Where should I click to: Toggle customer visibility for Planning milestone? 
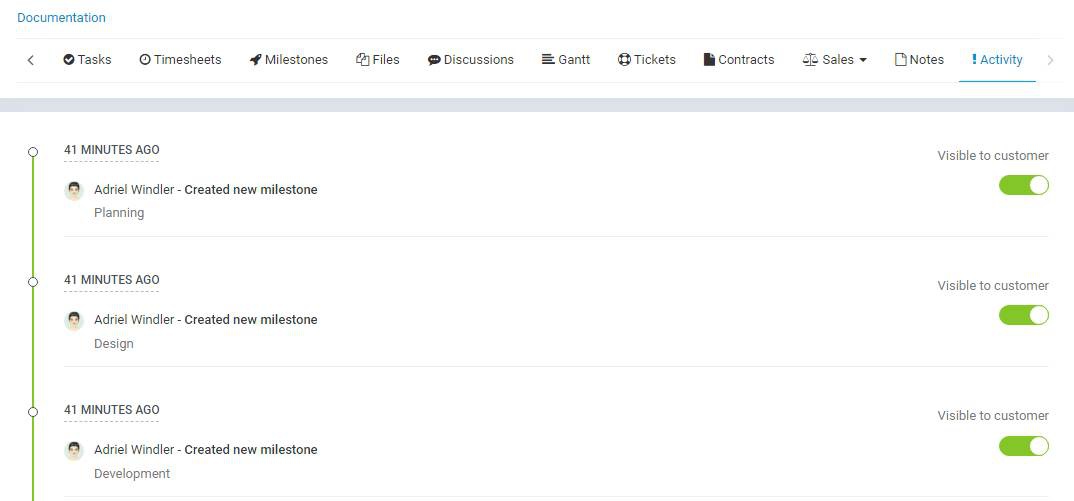(1023, 185)
